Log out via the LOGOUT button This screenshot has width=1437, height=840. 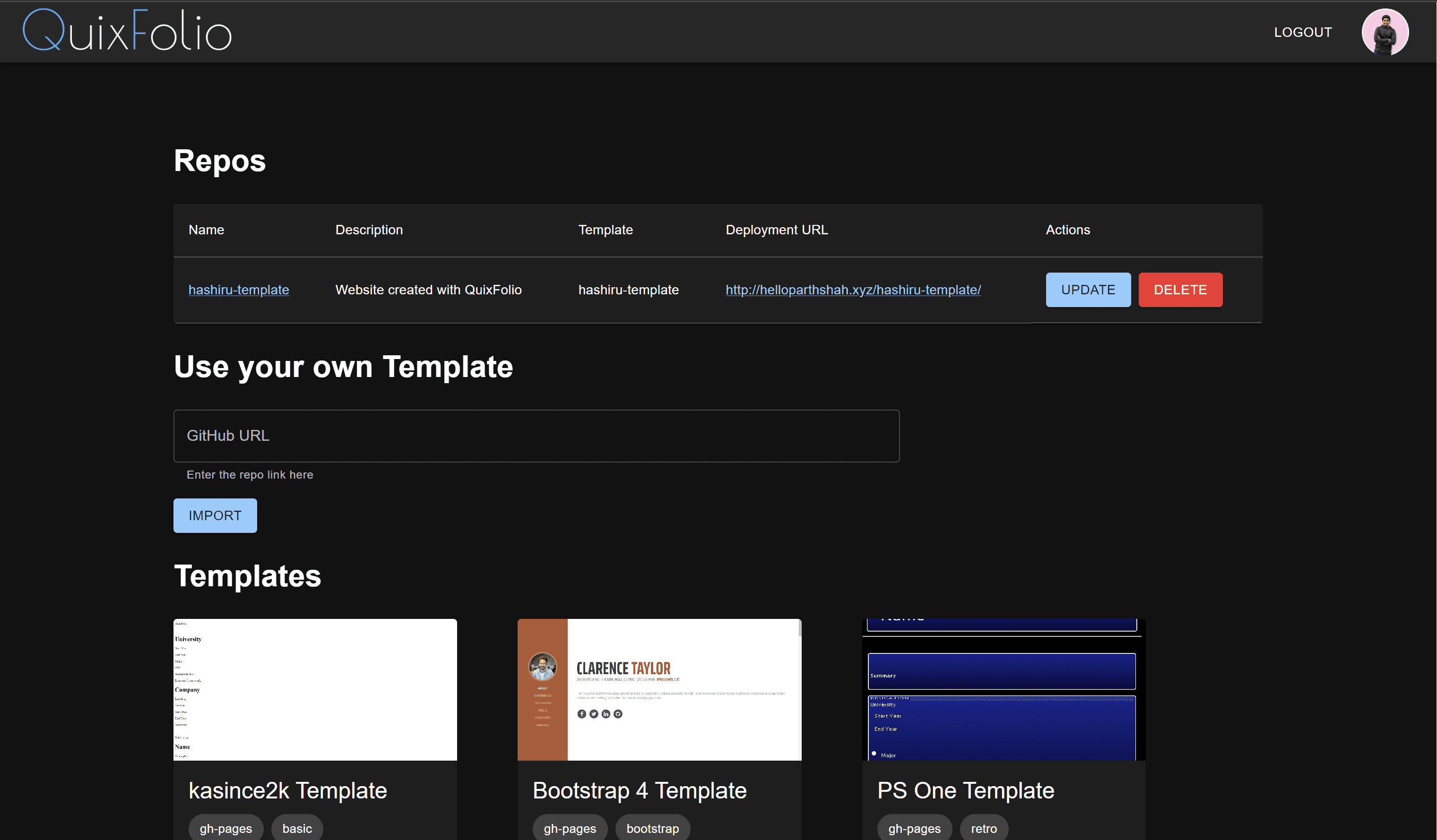(1303, 33)
